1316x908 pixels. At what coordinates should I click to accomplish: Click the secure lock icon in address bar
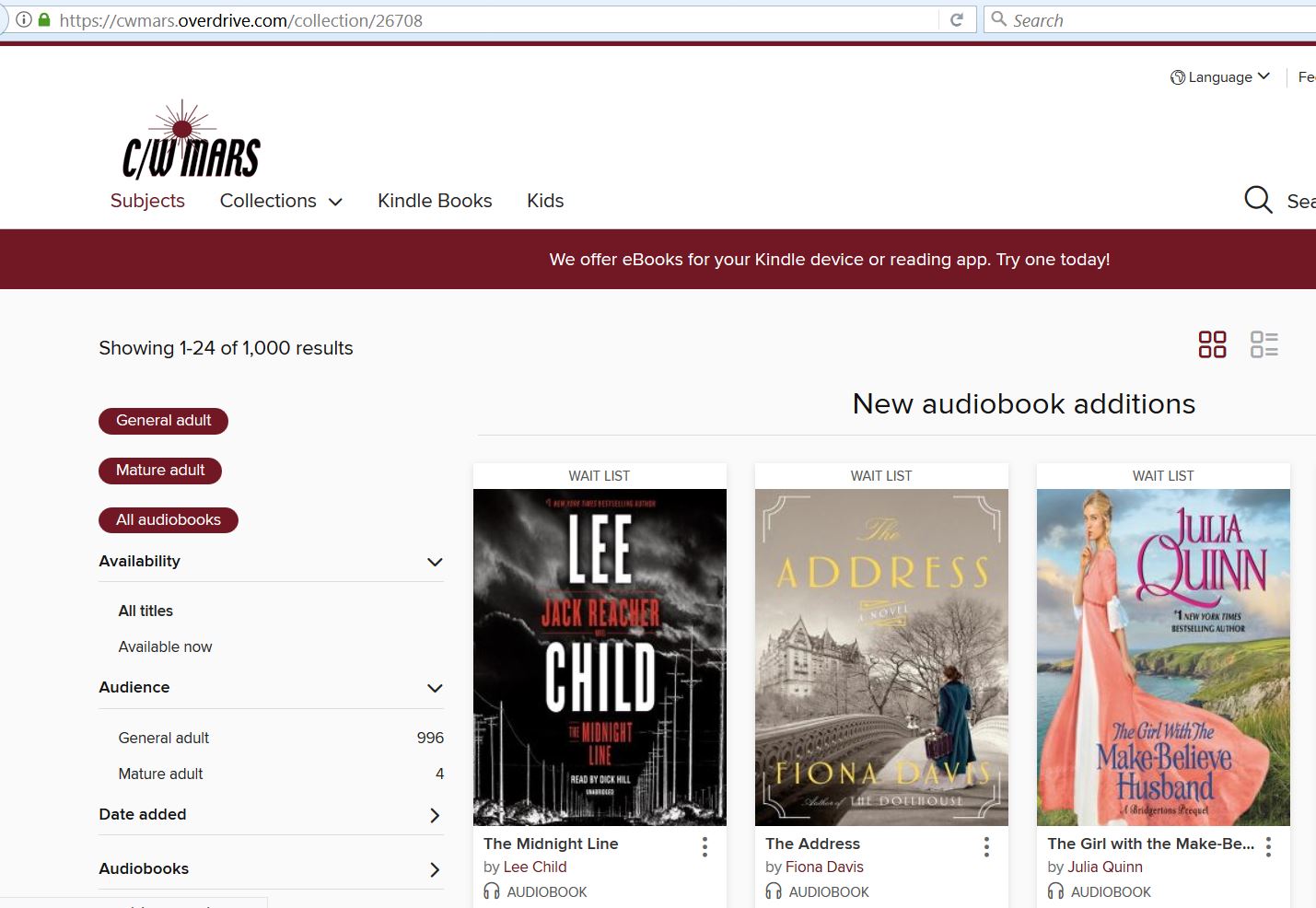(43, 19)
